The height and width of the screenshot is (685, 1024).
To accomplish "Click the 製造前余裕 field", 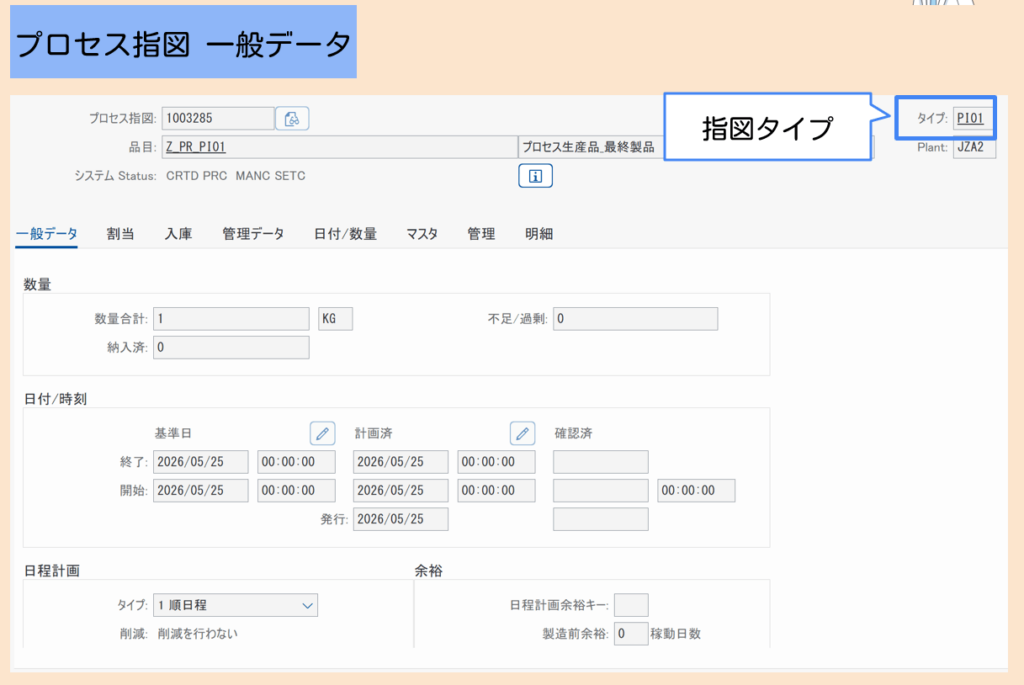I will (632, 634).
